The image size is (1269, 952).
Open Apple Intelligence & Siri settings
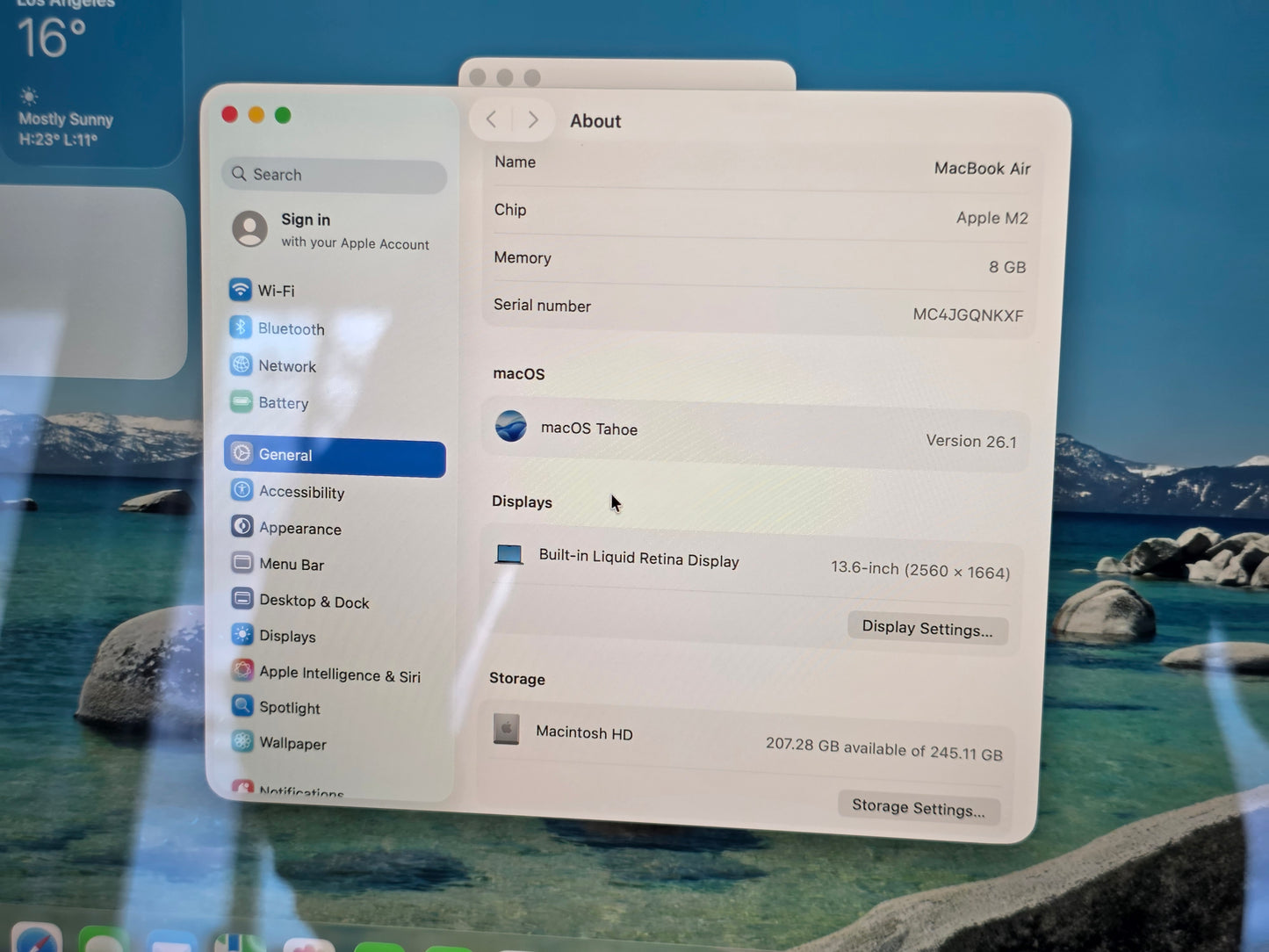tap(339, 674)
